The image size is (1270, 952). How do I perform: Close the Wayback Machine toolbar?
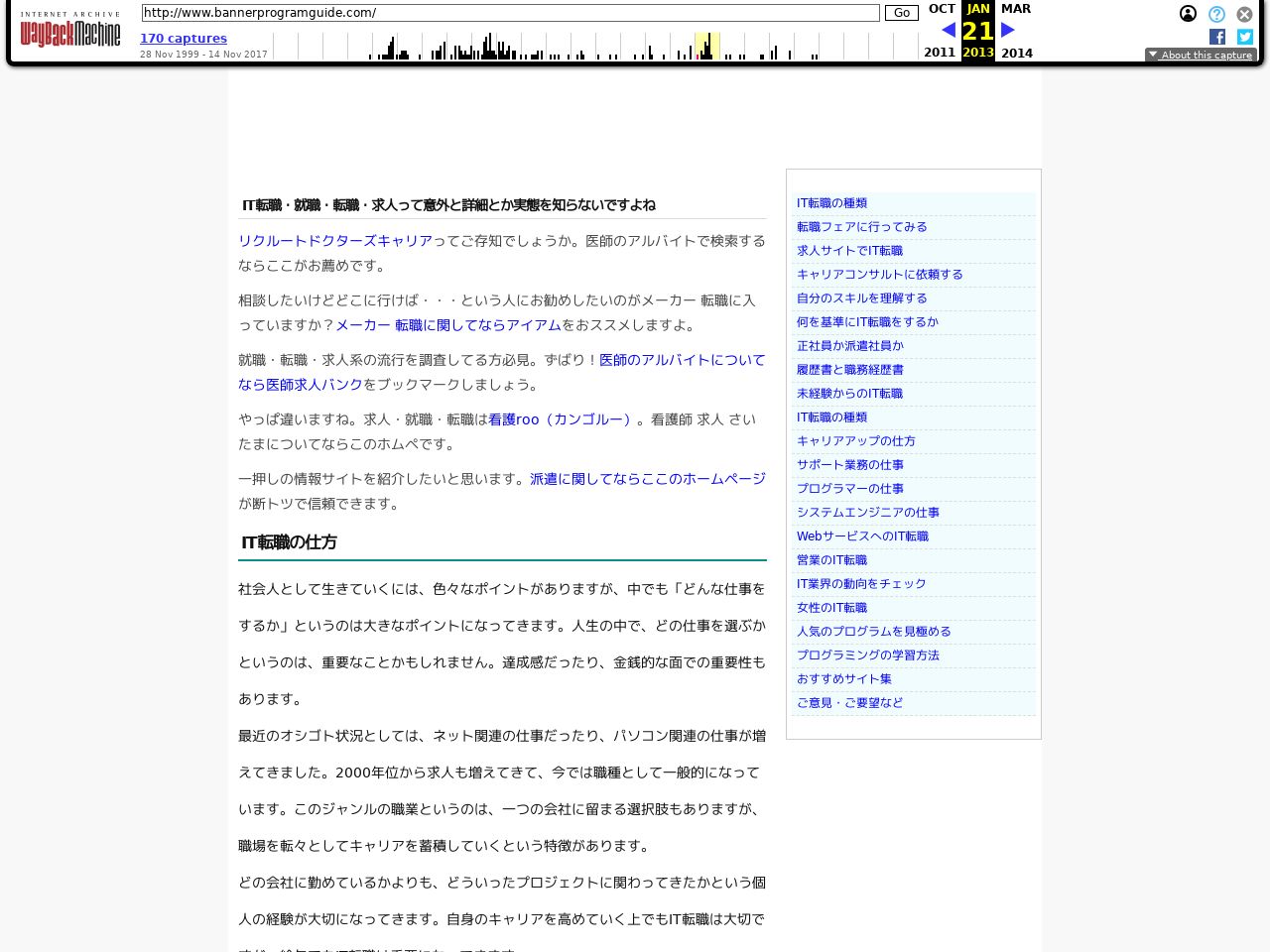click(1245, 15)
